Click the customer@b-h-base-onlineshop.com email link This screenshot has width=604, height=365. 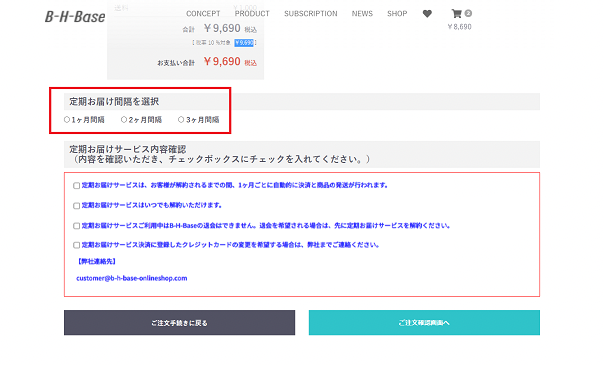[x=132, y=278]
